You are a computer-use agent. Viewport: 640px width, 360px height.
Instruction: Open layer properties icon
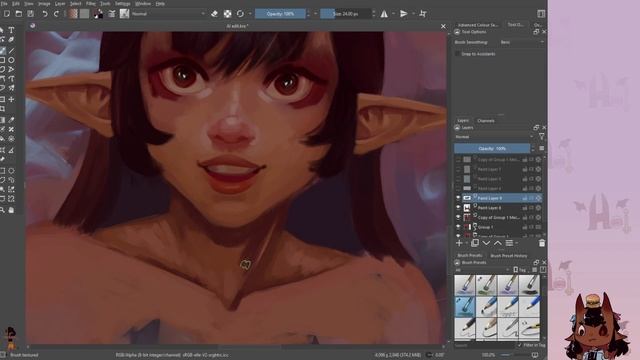(509, 243)
